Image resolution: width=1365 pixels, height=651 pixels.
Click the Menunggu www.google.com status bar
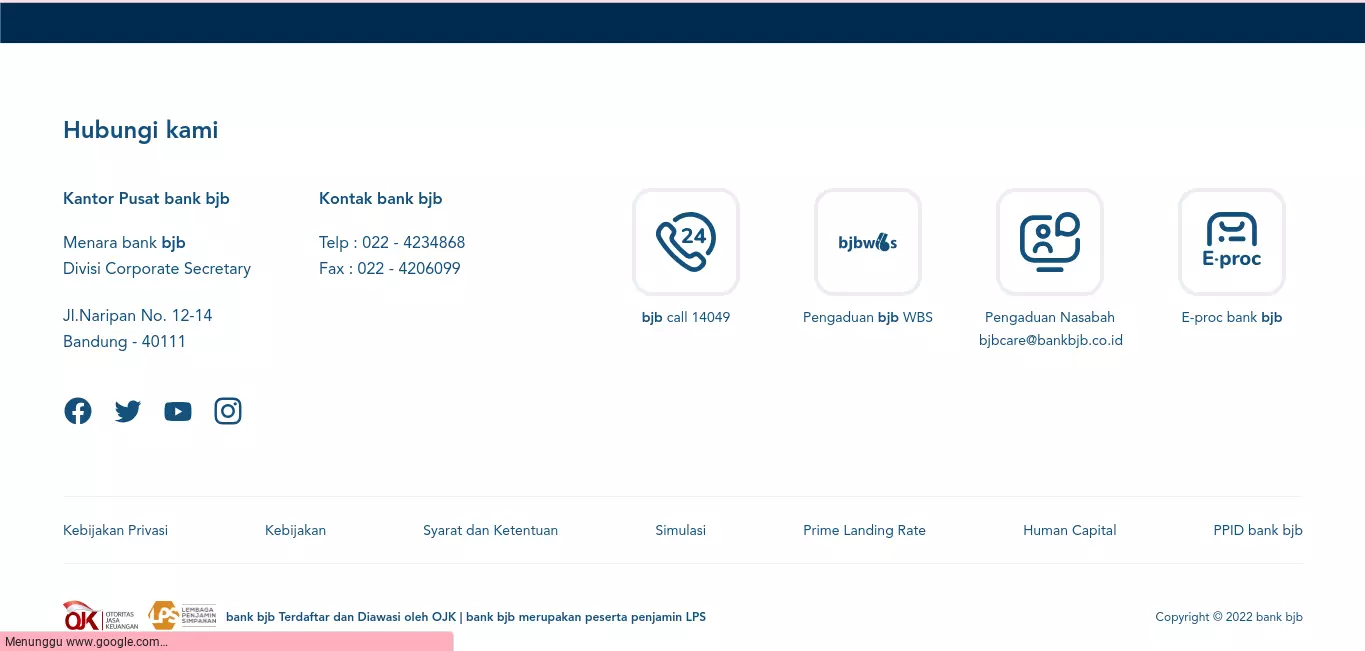click(226, 642)
